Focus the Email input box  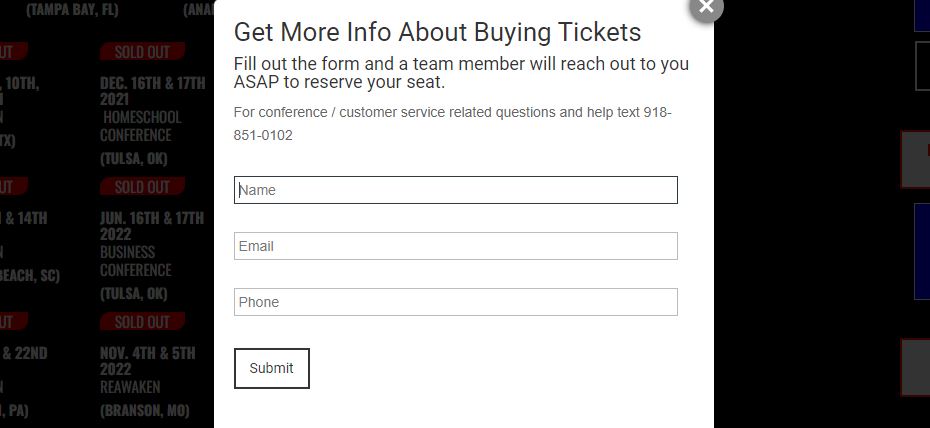tap(456, 246)
